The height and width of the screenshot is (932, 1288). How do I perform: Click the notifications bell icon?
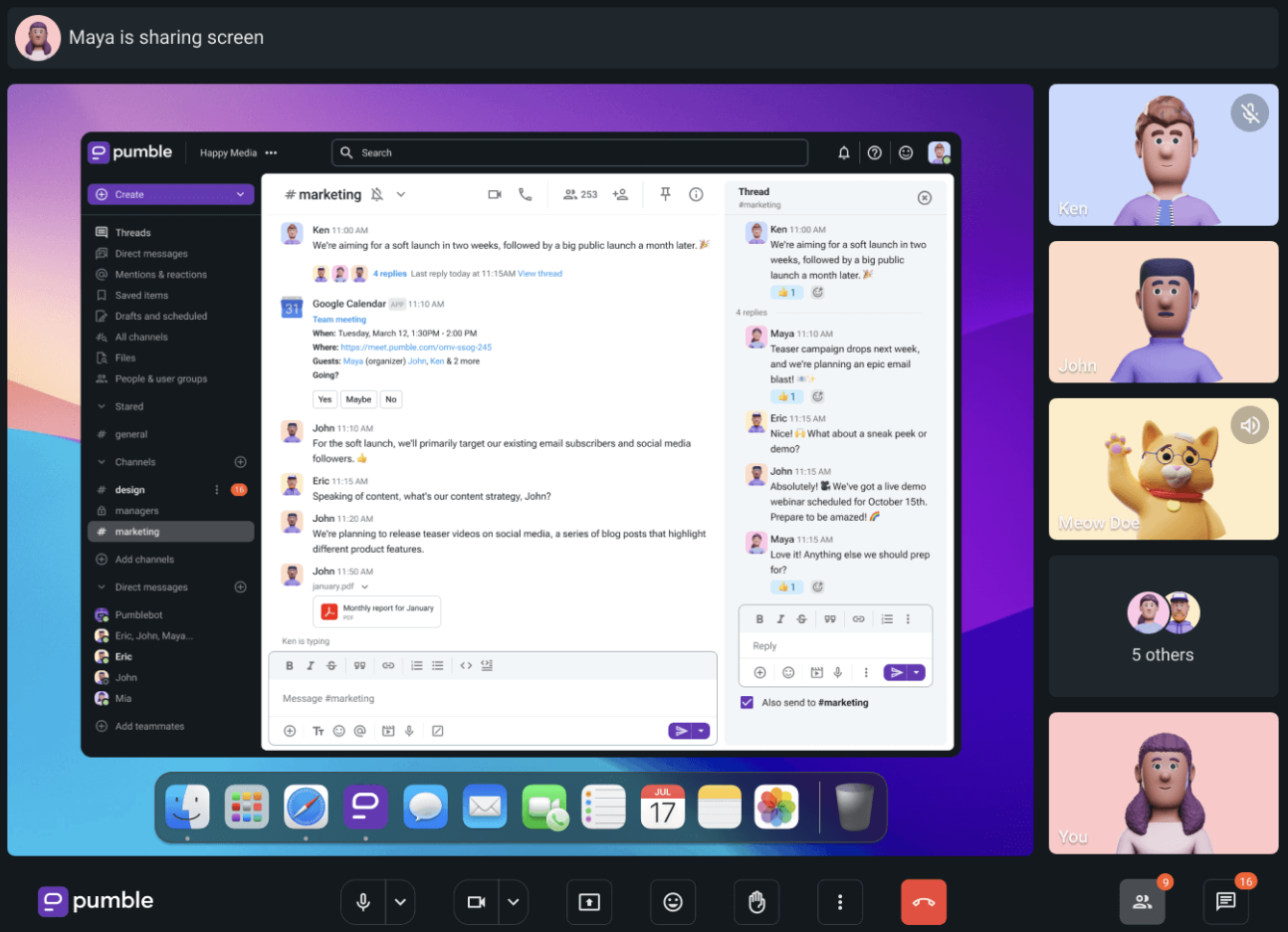click(x=843, y=153)
